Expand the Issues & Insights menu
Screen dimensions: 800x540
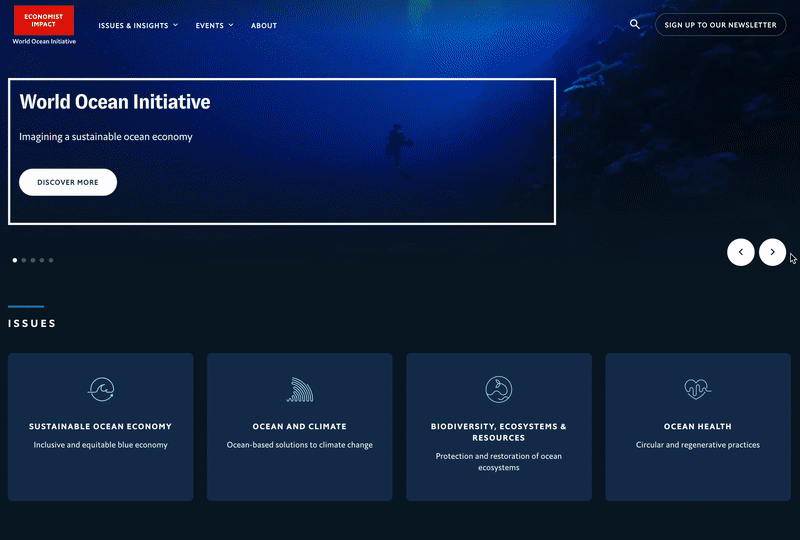click(x=138, y=25)
